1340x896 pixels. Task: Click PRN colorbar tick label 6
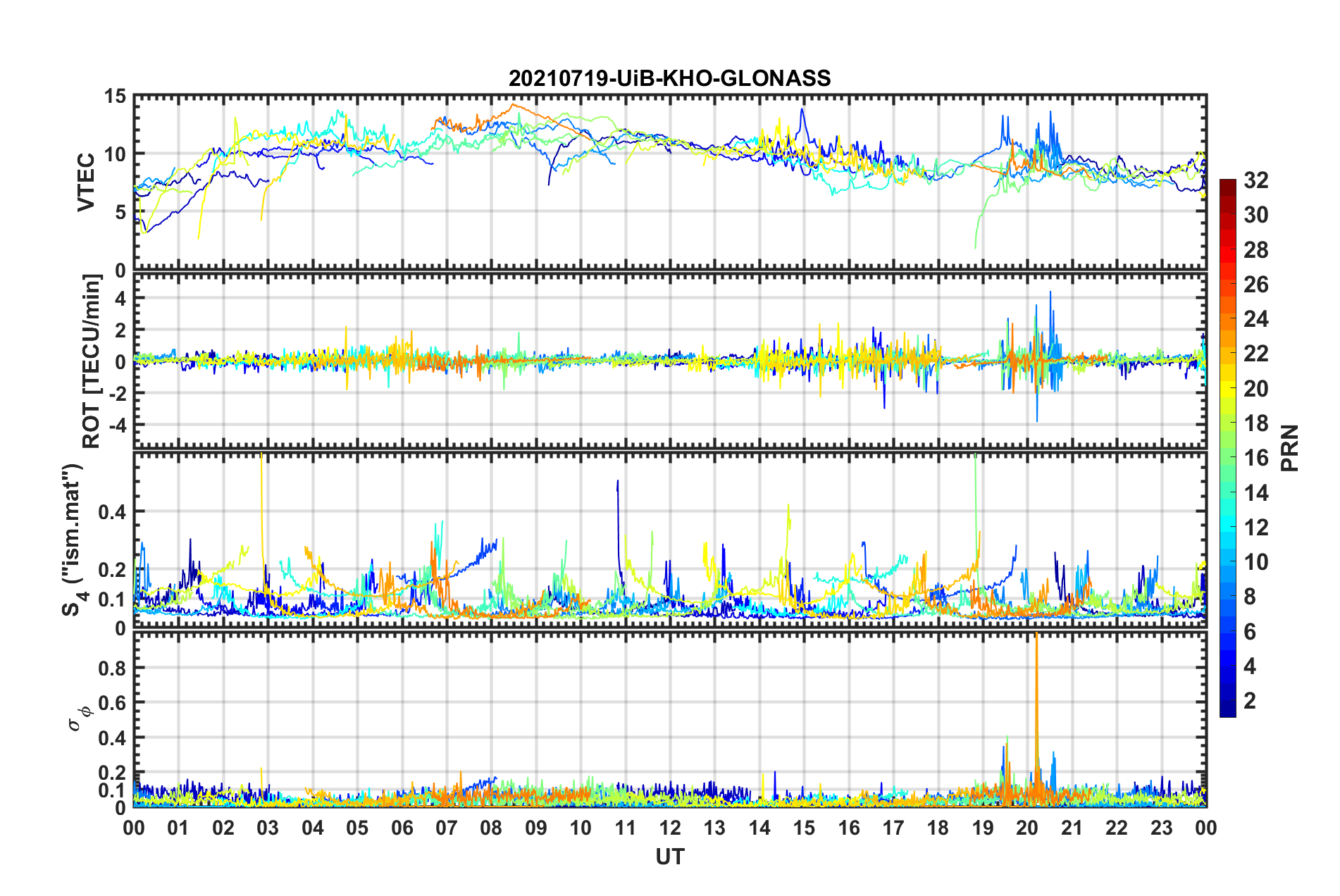(1250, 632)
